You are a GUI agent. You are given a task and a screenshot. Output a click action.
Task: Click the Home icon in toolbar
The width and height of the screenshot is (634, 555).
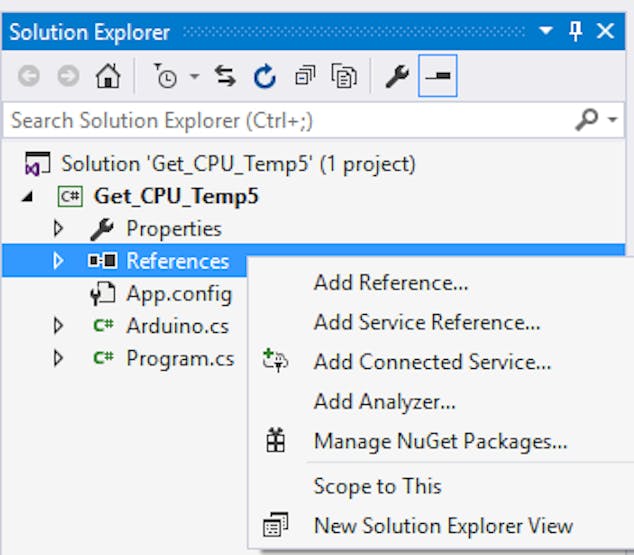[108, 77]
